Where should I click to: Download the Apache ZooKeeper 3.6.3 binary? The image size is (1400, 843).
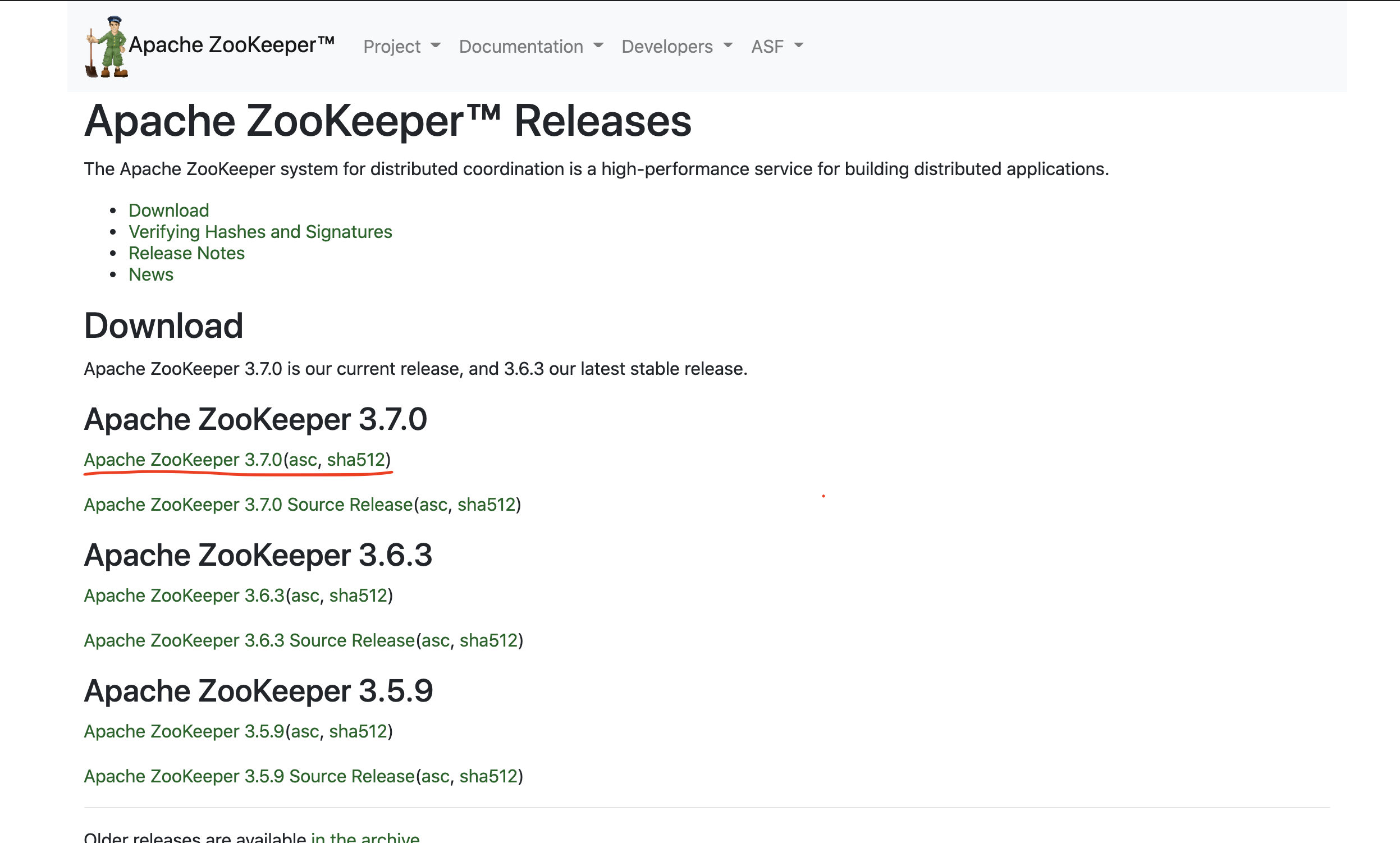coord(184,595)
